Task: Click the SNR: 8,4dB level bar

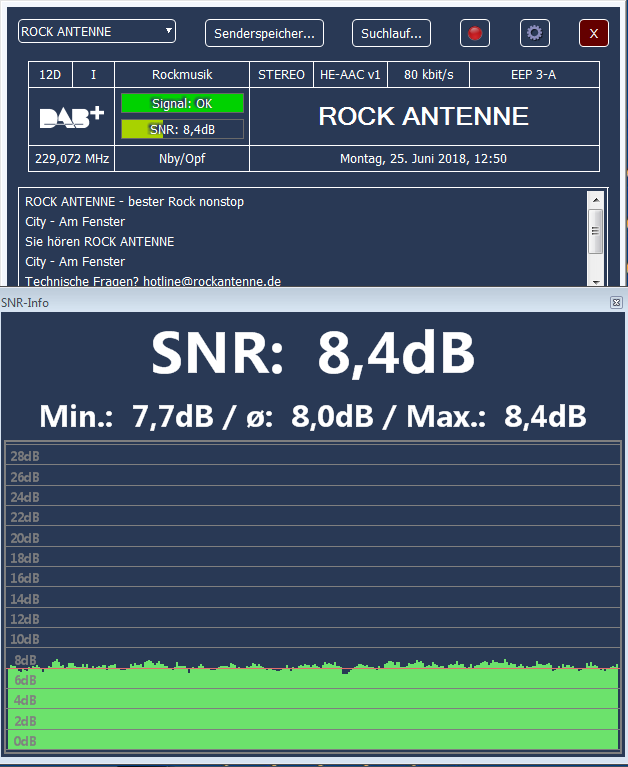Action: click(x=182, y=128)
